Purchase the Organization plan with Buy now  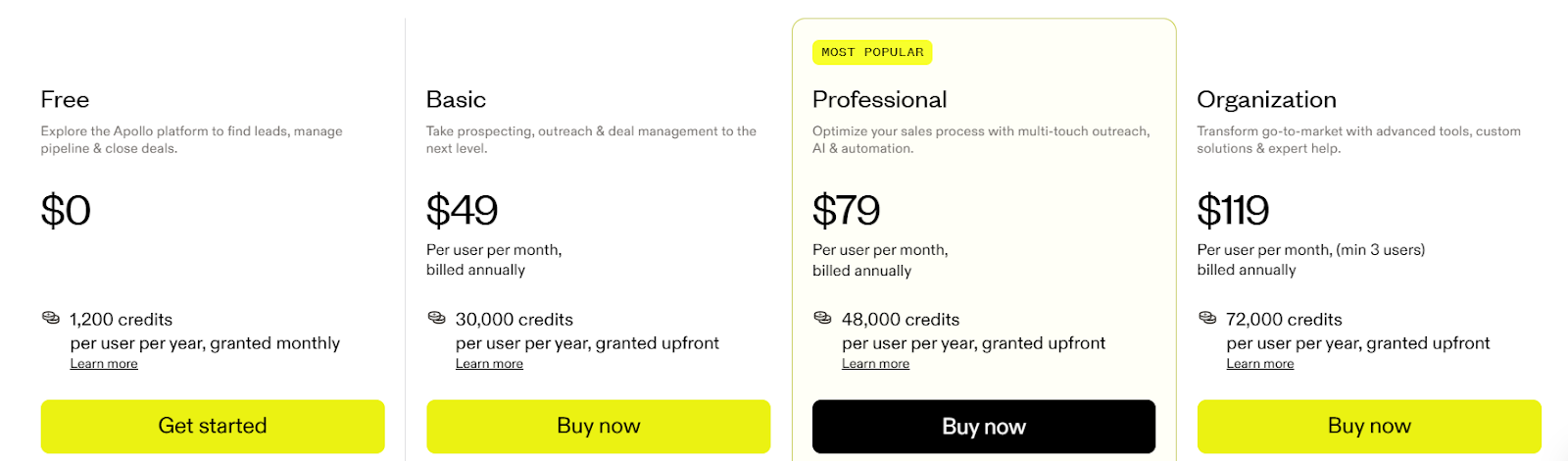coord(1369,426)
